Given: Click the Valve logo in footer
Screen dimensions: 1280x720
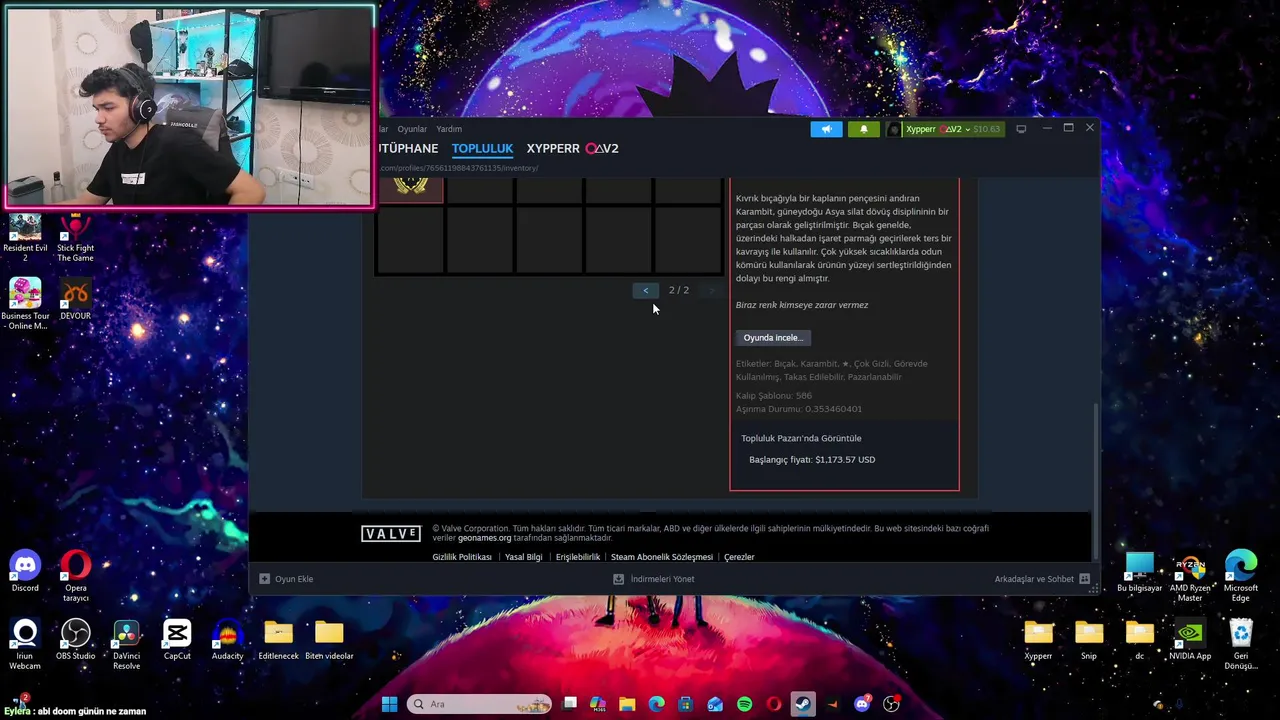Looking at the screenshot, I should [x=391, y=534].
